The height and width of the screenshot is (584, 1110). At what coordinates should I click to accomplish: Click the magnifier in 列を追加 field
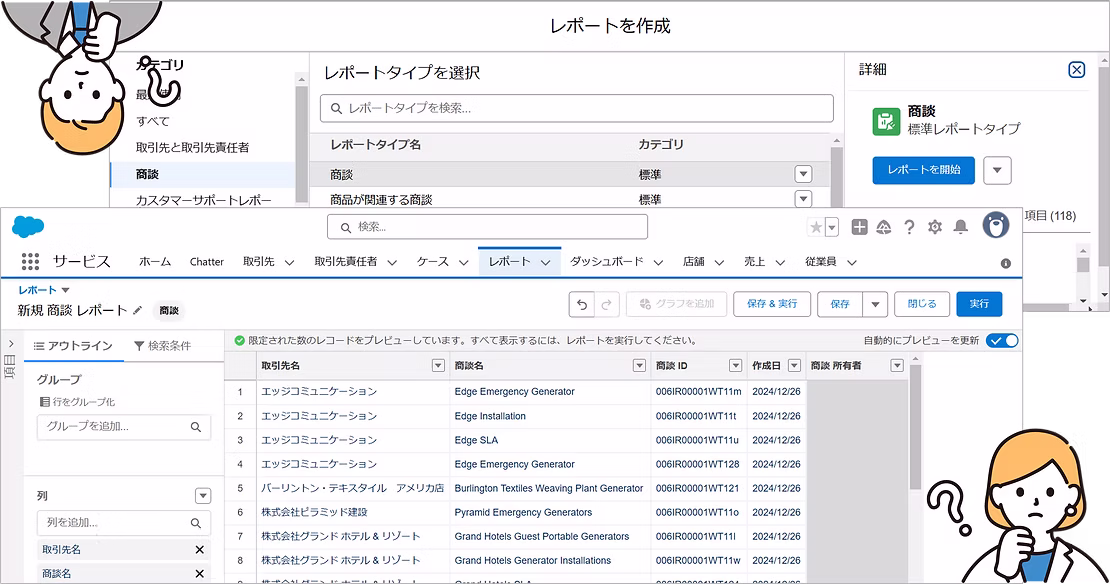tap(196, 523)
